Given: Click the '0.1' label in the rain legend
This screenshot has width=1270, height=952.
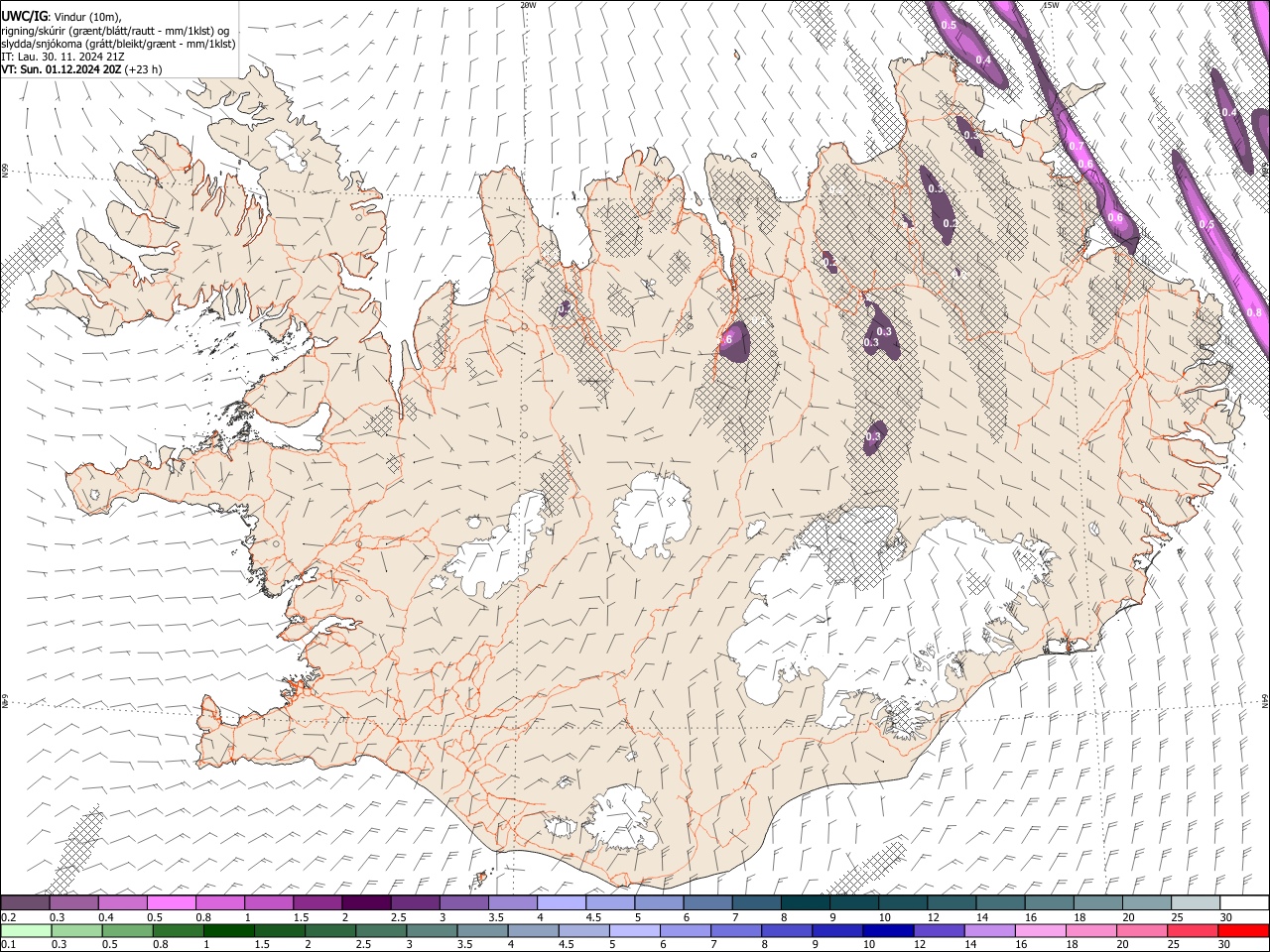Looking at the screenshot, I should pos(10,945).
